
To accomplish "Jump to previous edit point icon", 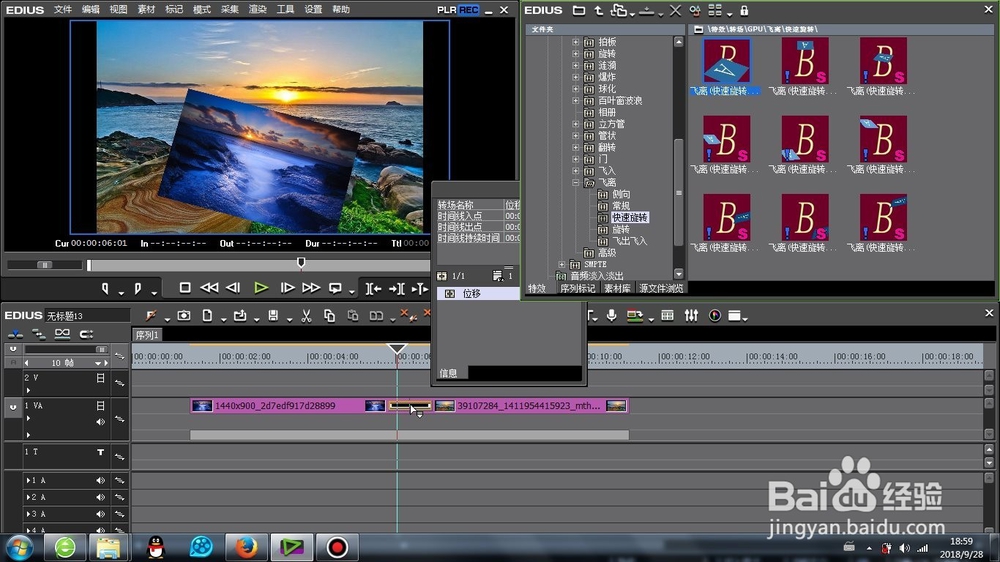I will (373, 288).
